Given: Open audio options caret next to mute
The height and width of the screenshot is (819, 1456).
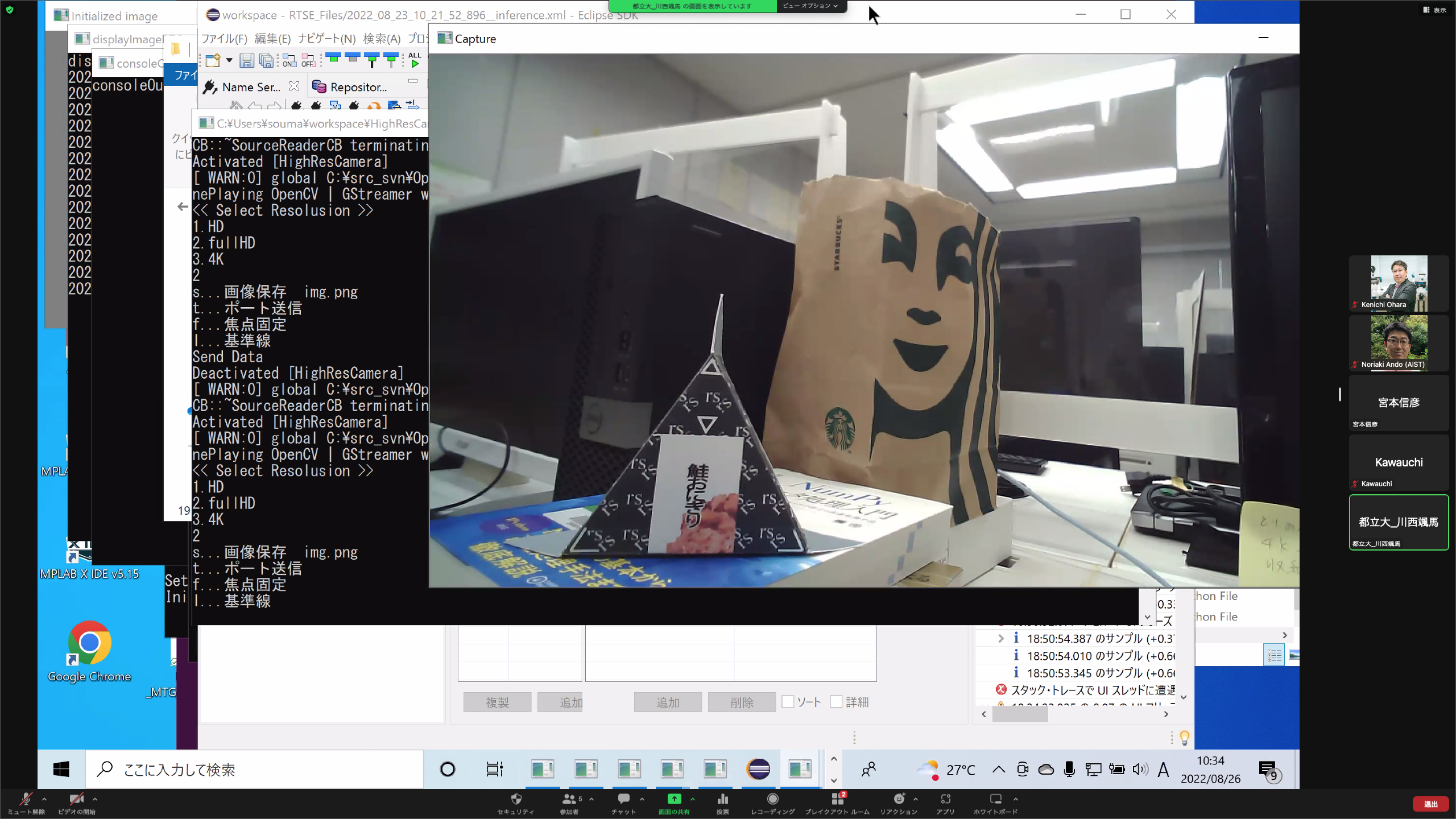Looking at the screenshot, I should click(x=44, y=799).
